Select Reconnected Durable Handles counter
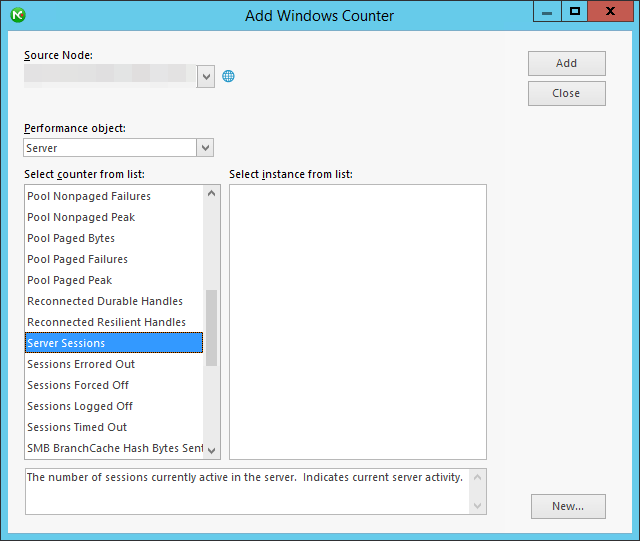This screenshot has width=640, height=541. 114,301
